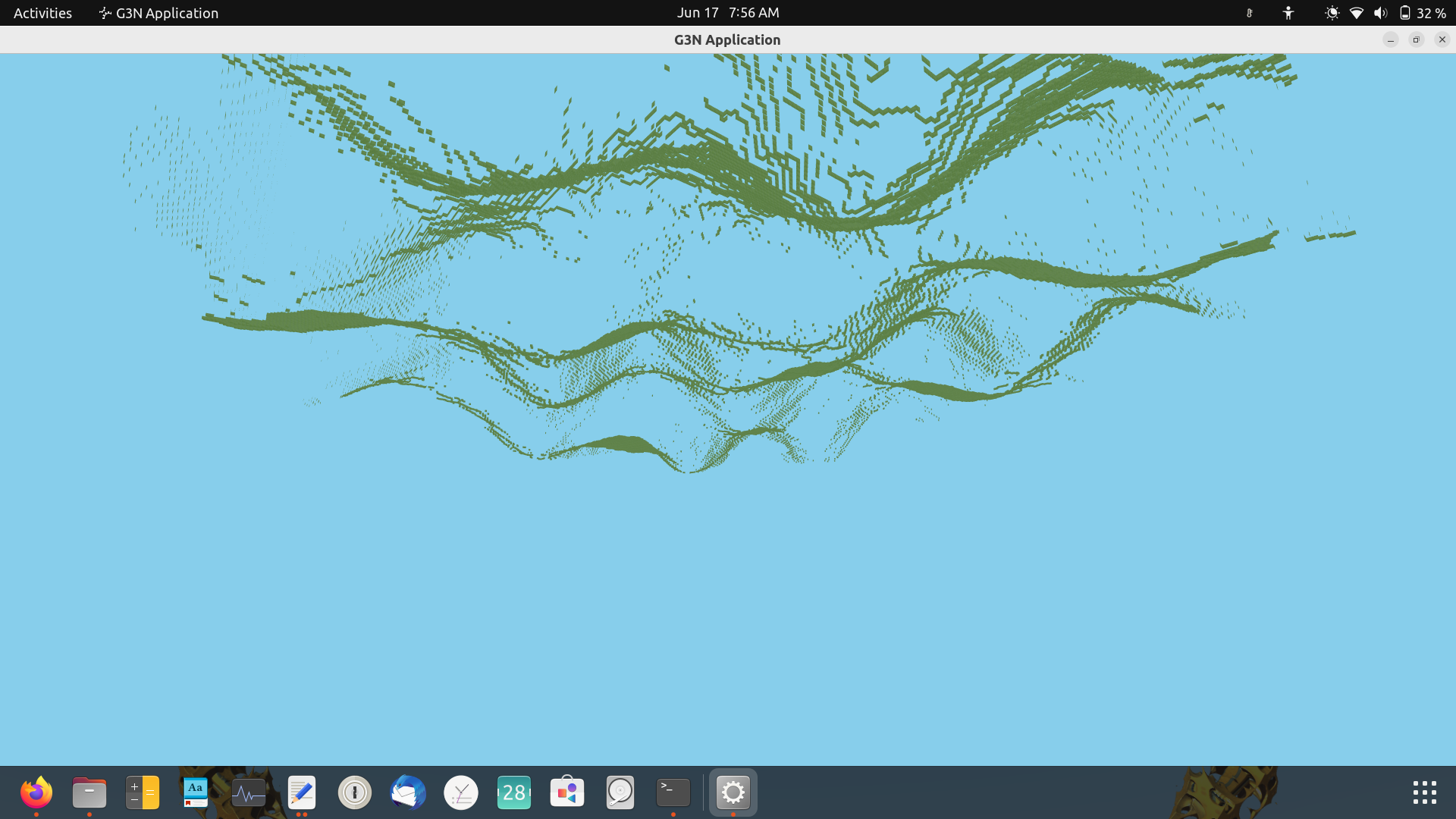The width and height of the screenshot is (1456, 819).
Task: Launch System Monitor from the dock
Action: (x=249, y=792)
